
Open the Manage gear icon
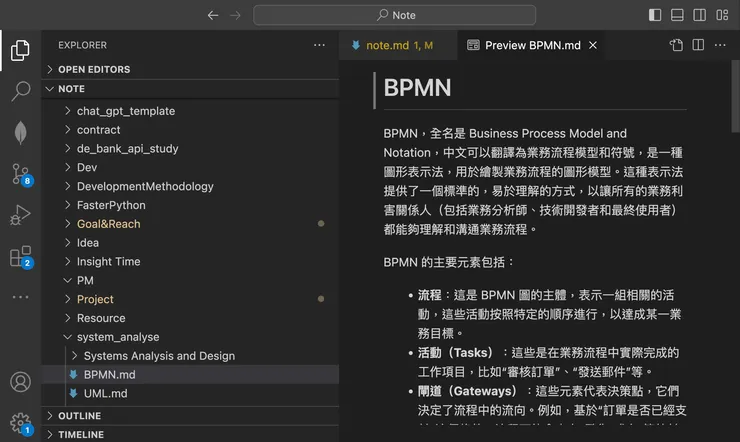click(x=21, y=424)
